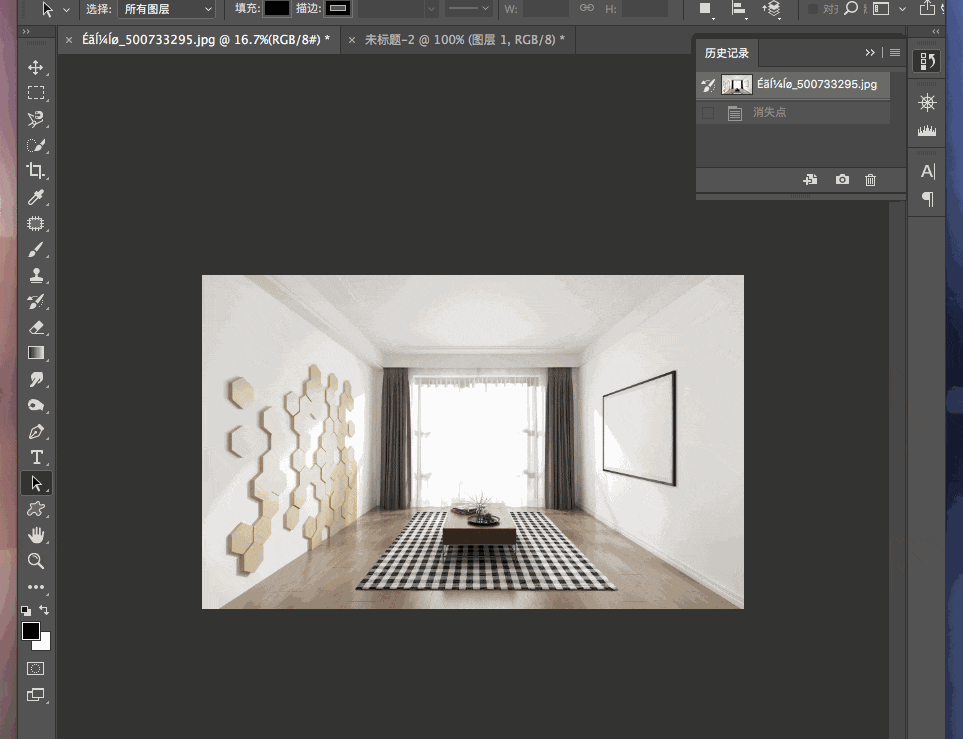Select the Hand tool

[x=36, y=535]
